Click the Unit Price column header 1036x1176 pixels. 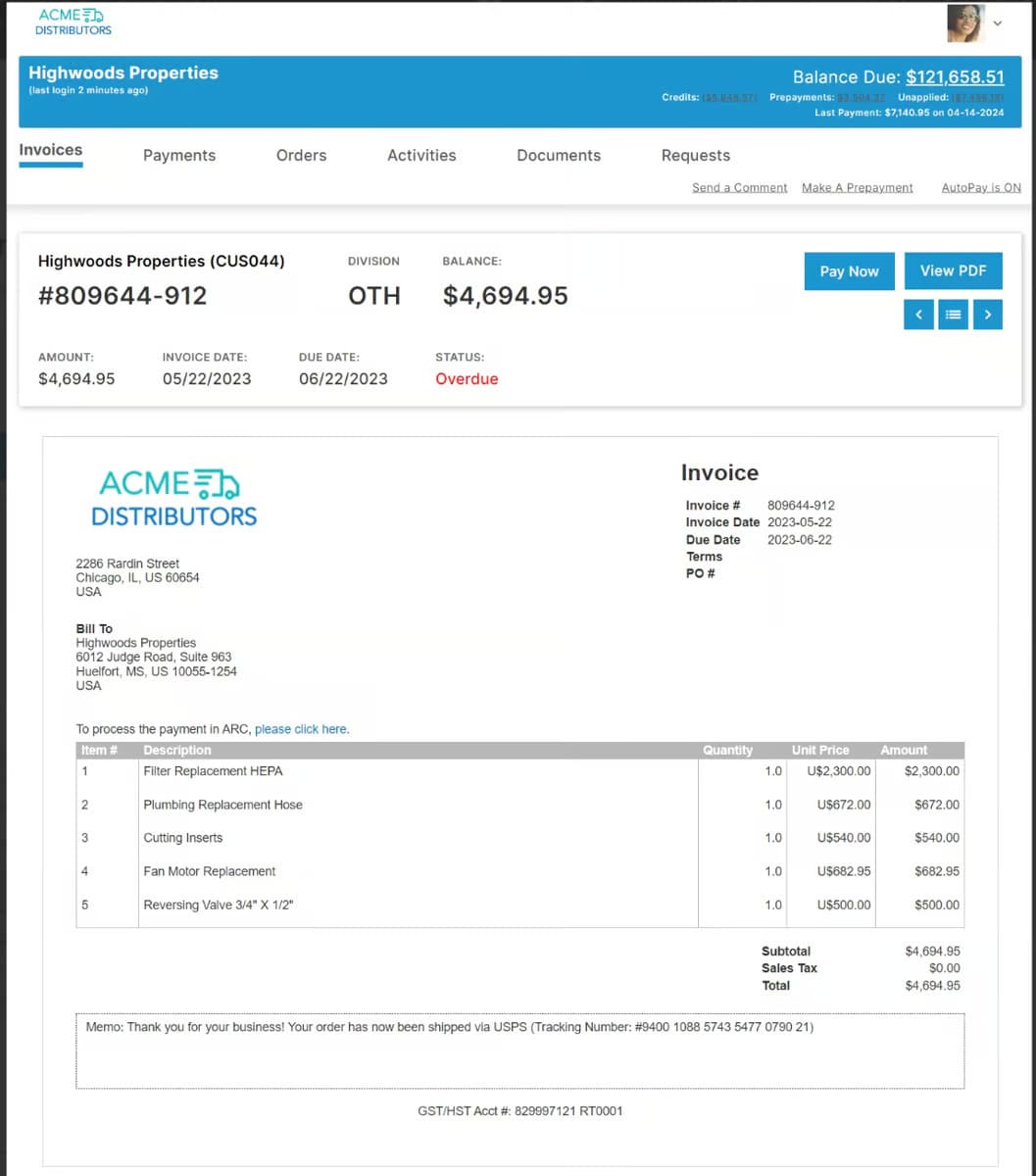[x=820, y=750]
